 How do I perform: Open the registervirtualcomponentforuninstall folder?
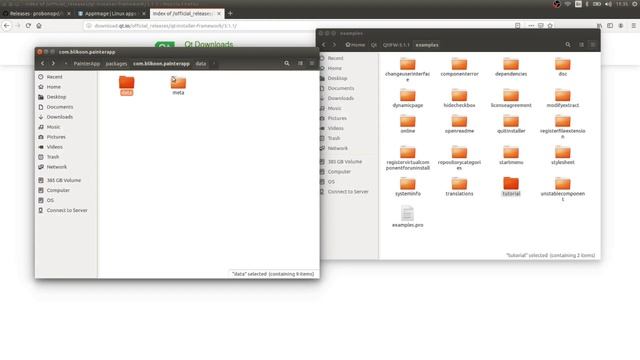(x=407, y=158)
